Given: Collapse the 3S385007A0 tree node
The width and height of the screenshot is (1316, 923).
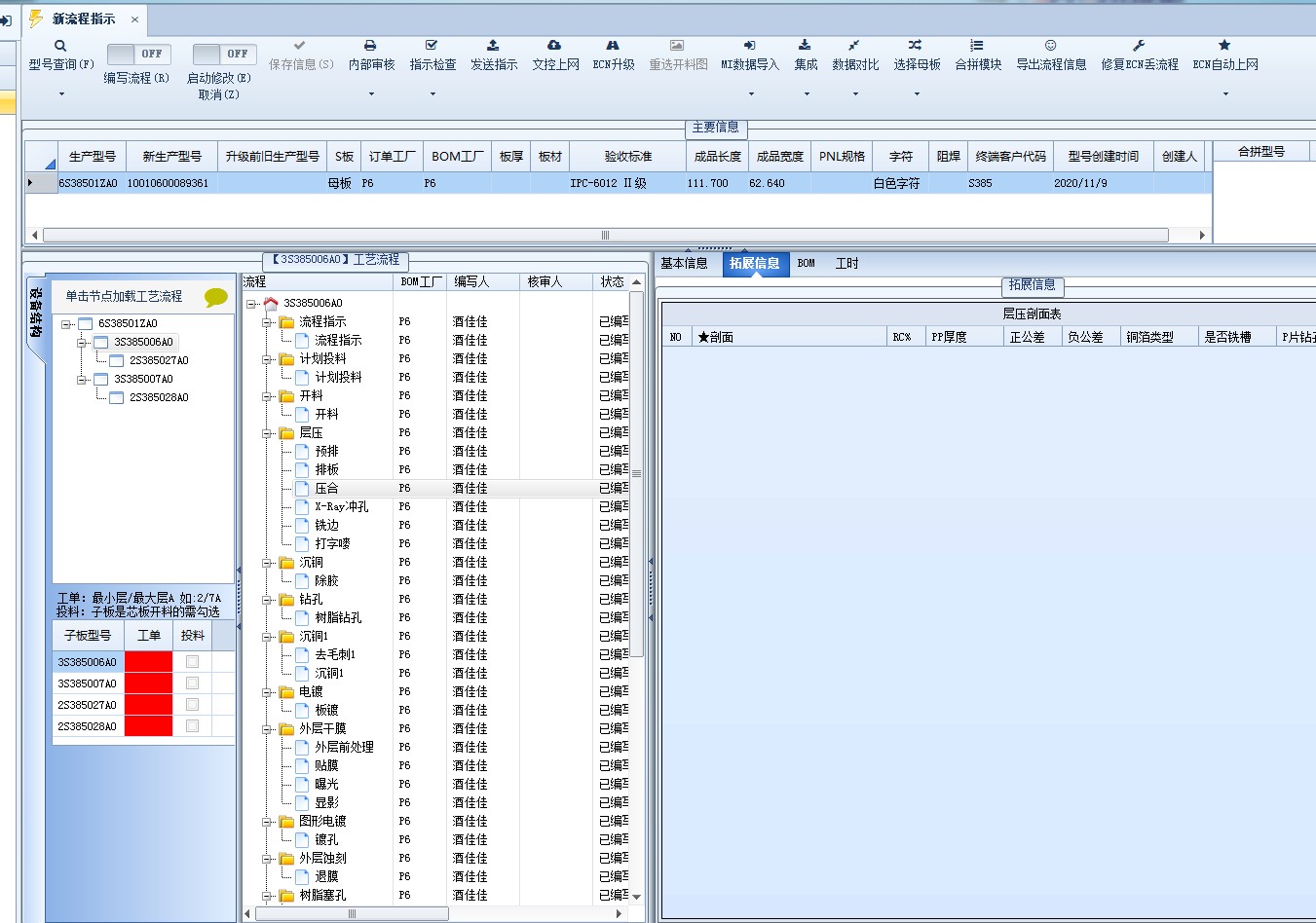Looking at the screenshot, I should (82, 379).
